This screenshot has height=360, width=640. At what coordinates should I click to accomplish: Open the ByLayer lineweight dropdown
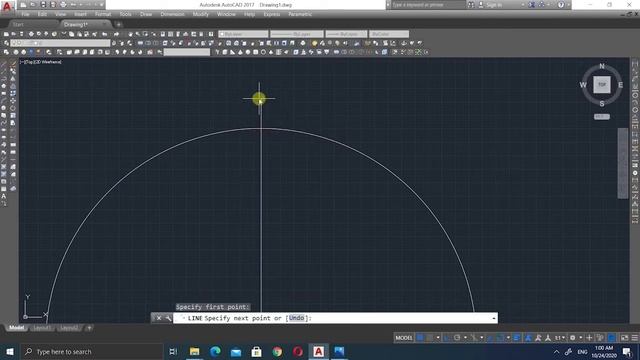pyautogui.click(x=346, y=34)
